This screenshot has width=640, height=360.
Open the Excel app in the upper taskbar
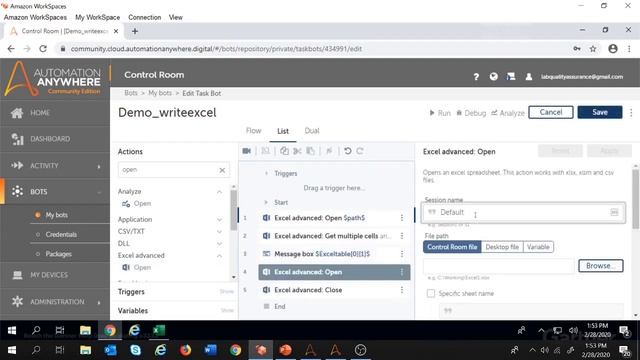(159, 330)
